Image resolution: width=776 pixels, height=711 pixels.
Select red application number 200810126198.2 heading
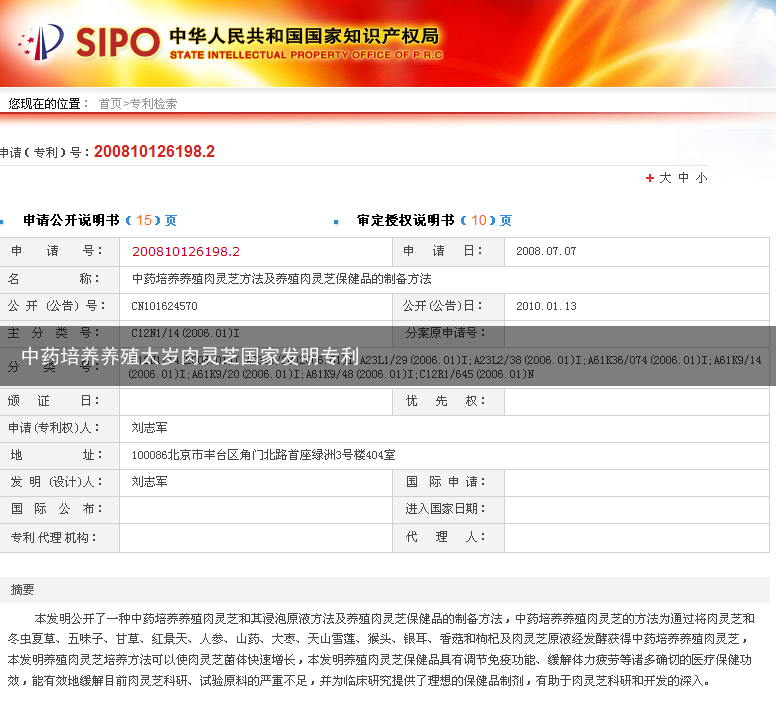[x=154, y=151]
